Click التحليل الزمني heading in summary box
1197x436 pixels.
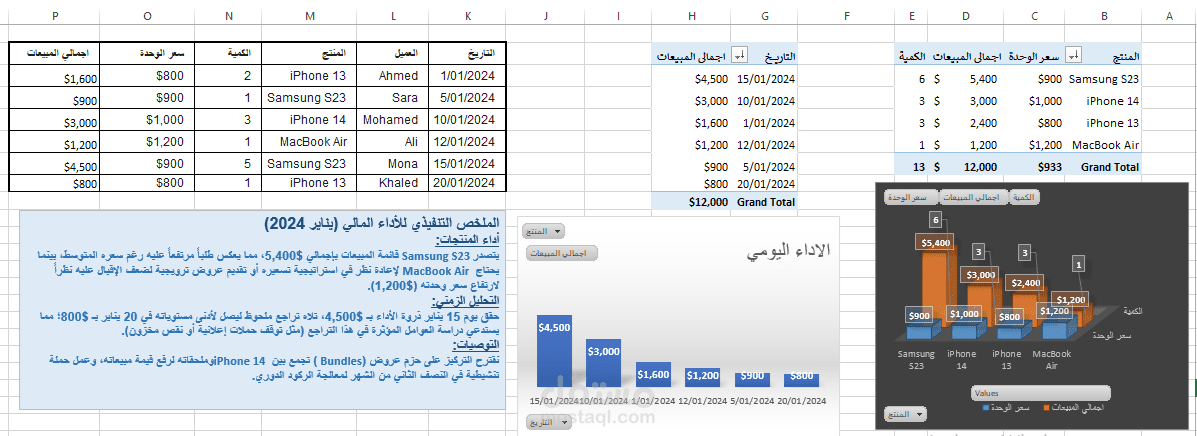(x=465, y=301)
